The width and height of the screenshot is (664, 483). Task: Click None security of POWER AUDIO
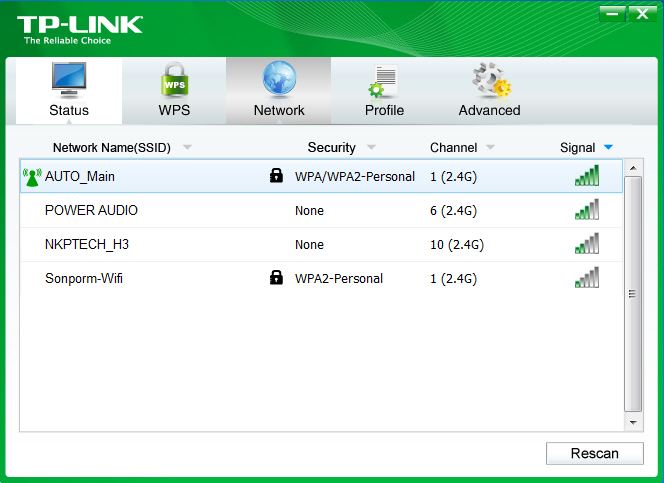(309, 210)
